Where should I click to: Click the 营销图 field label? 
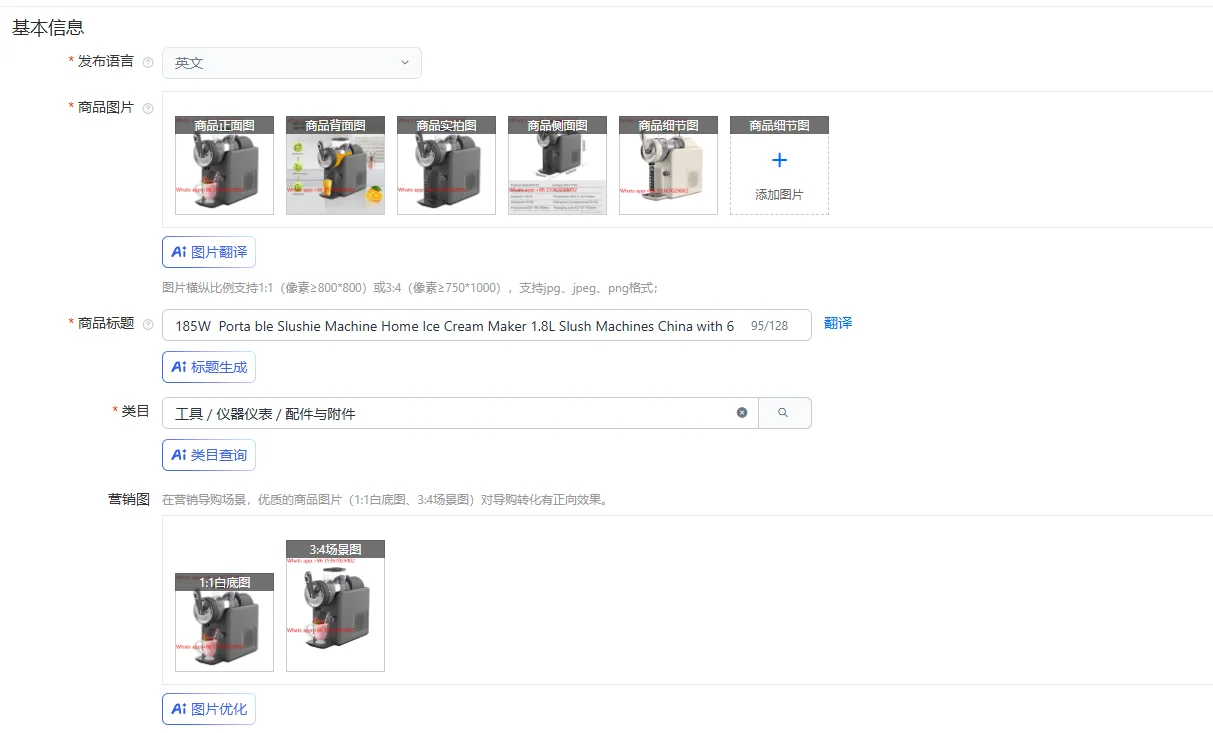coord(128,499)
